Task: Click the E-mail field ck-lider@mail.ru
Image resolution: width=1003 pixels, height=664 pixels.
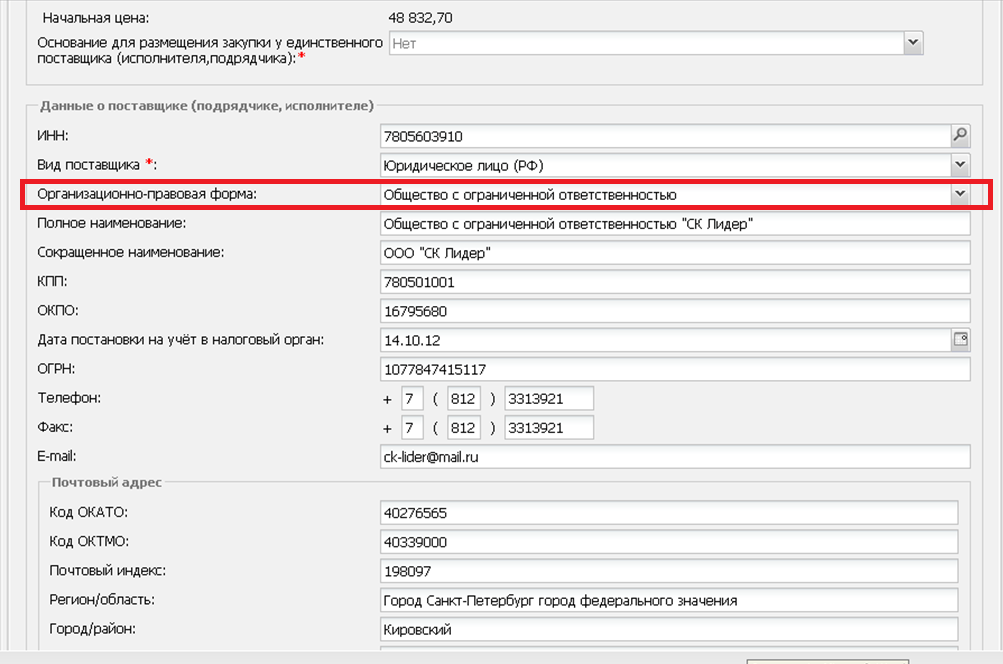Action: (x=675, y=457)
